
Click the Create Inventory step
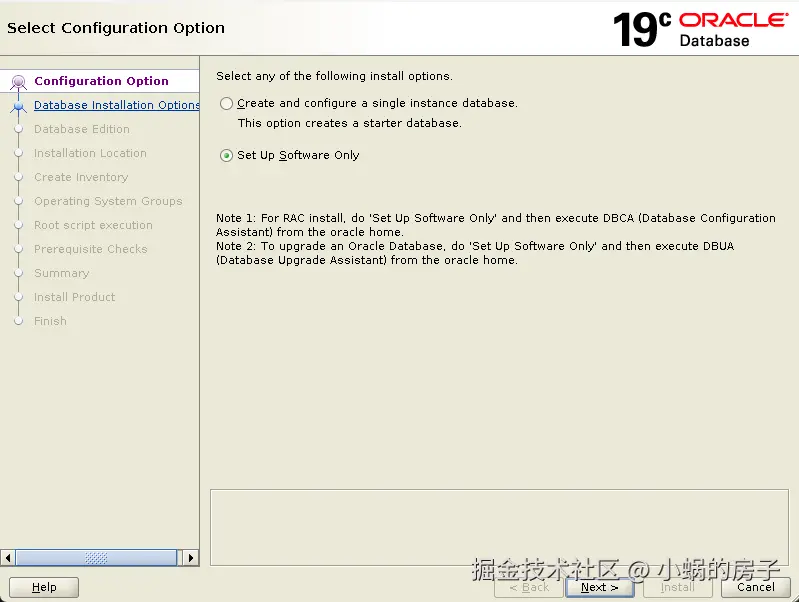81,177
